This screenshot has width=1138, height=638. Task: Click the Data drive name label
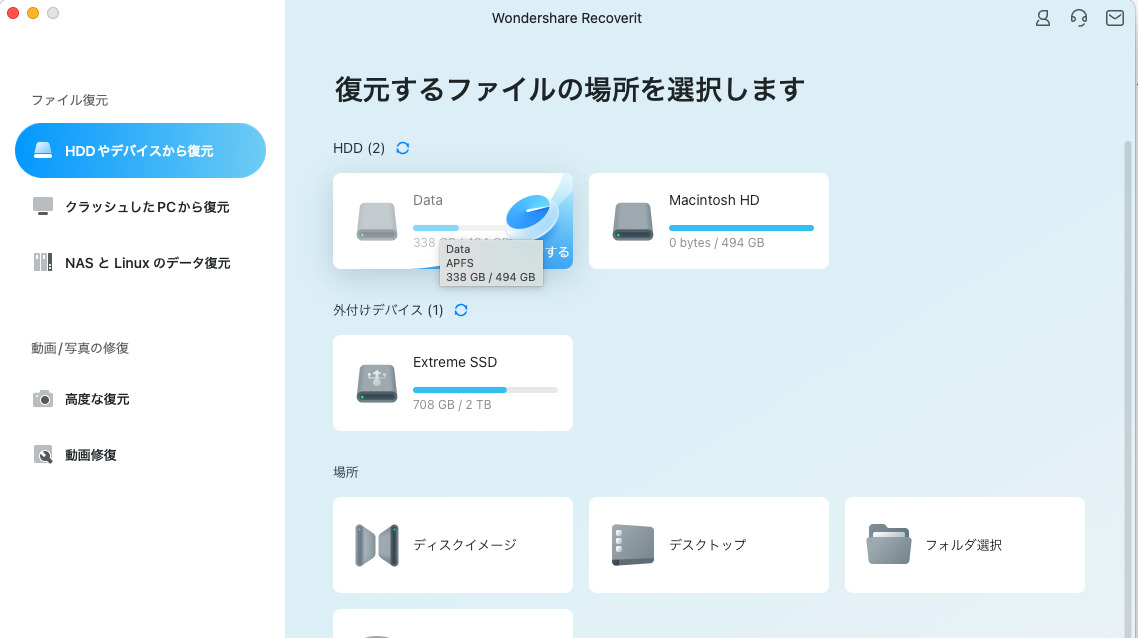[x=427, y=200]
